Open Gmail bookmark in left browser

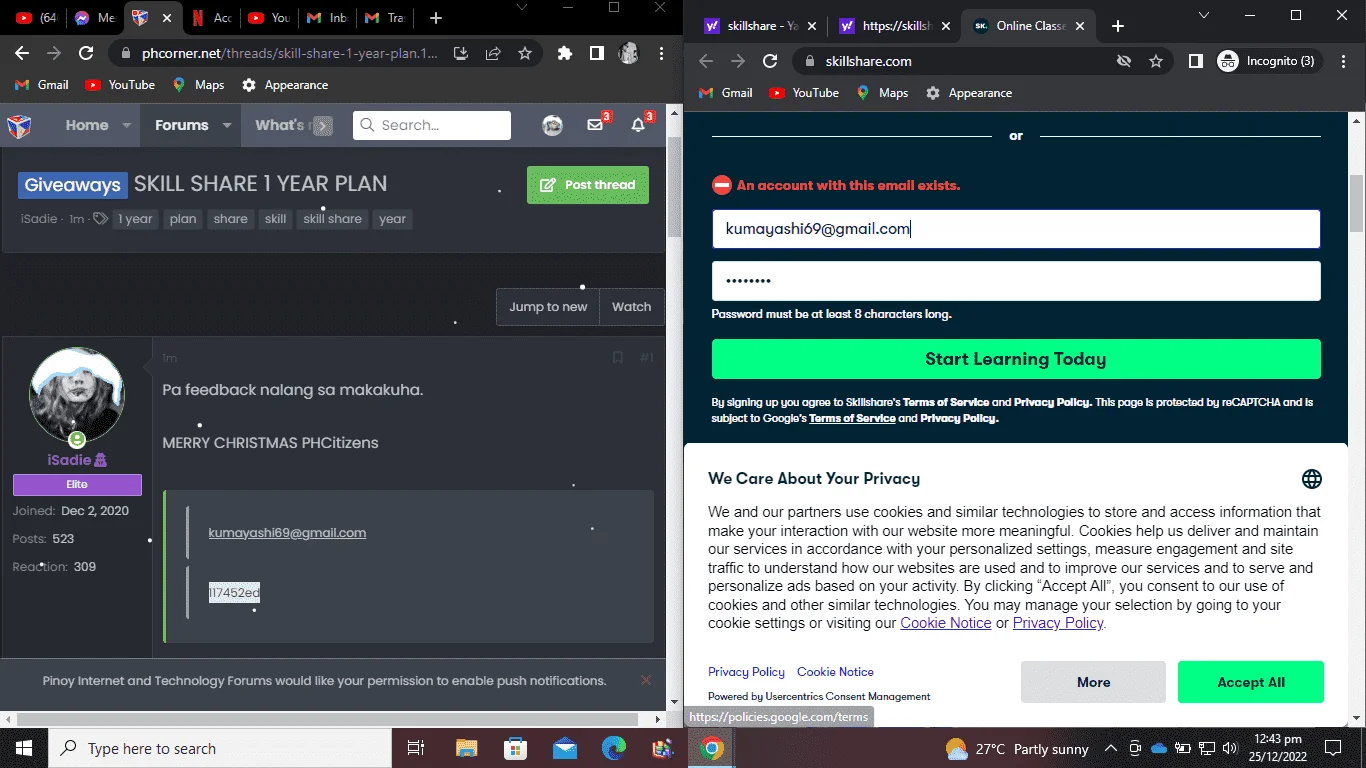pyautogui.click(x=42, y=85)
